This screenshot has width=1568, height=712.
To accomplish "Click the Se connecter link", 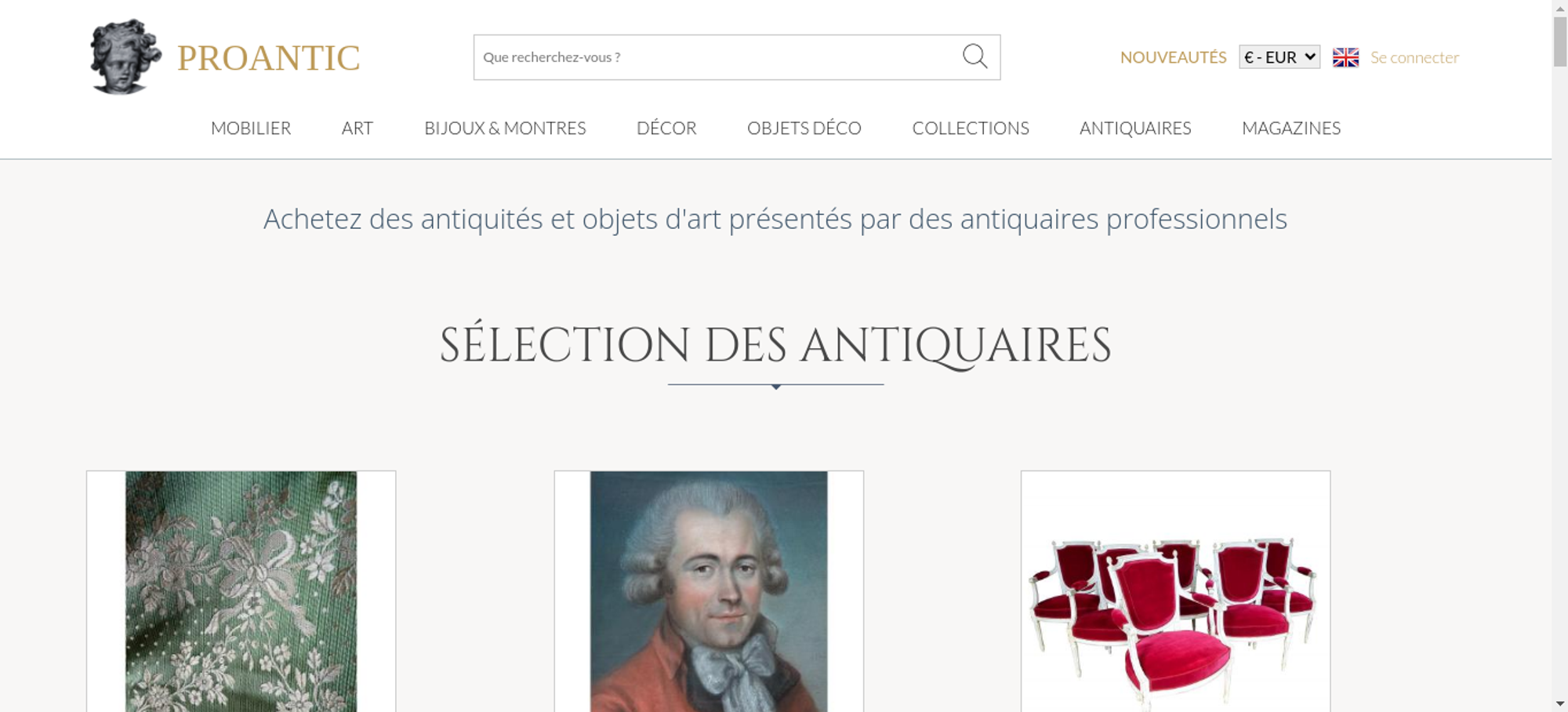I will pyautogui.click(x=1414, y=57).
